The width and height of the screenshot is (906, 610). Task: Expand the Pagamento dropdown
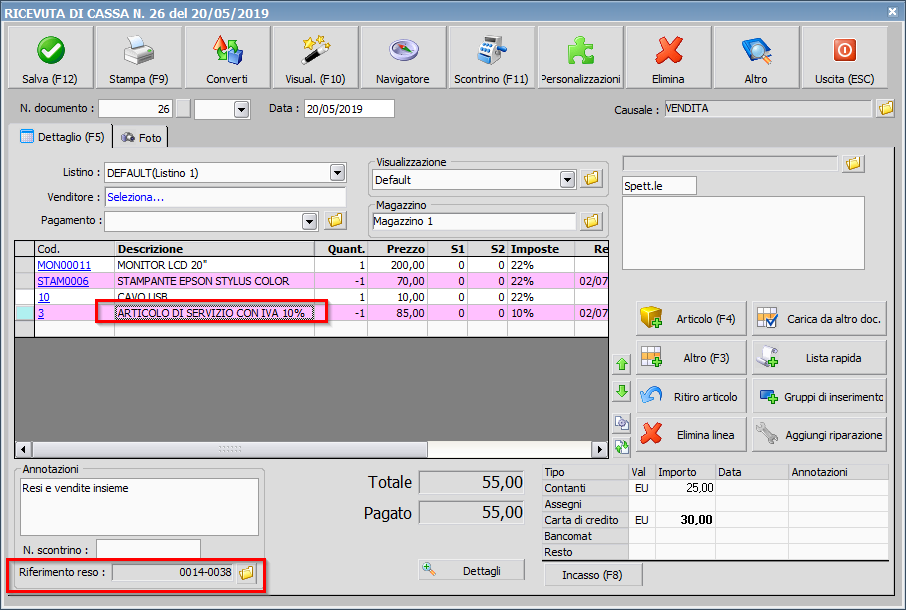(310, 221)
